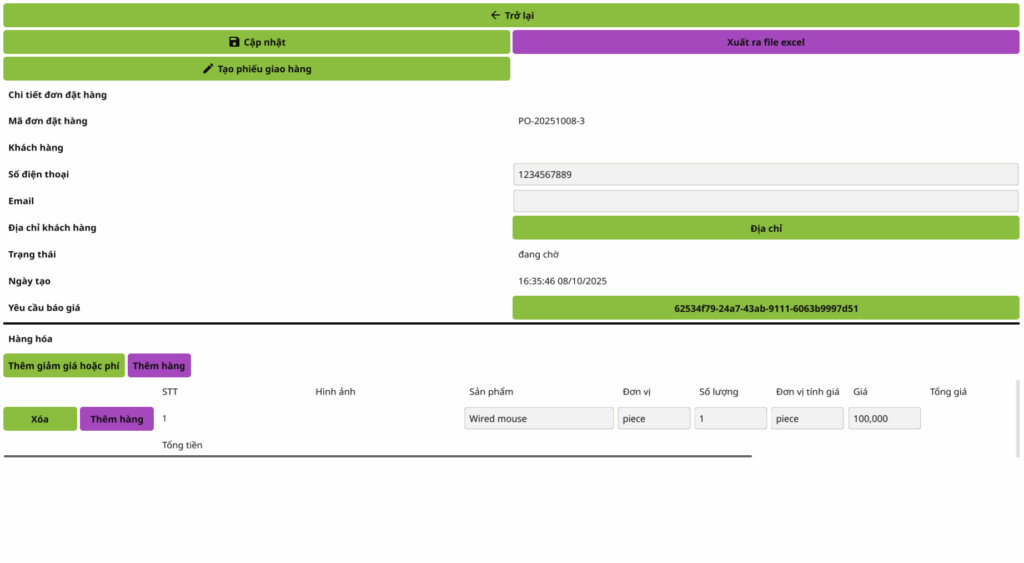The width and height of the screenshot is (1024, 563).
Task: Focus the Số lượng quantity field
Action: click(x=730, y=419)
